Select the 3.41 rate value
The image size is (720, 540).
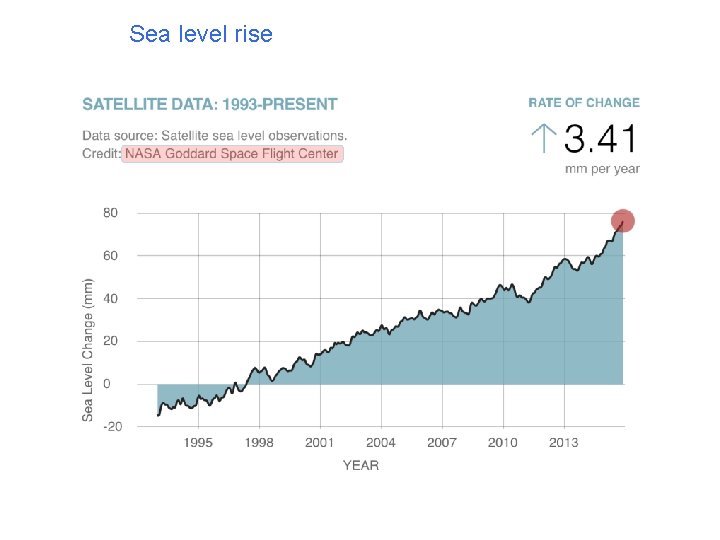(x=601, y=139)
